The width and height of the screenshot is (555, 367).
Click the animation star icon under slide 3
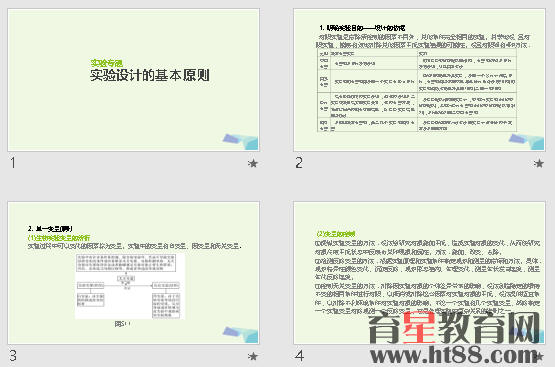[x=253, y=356]
